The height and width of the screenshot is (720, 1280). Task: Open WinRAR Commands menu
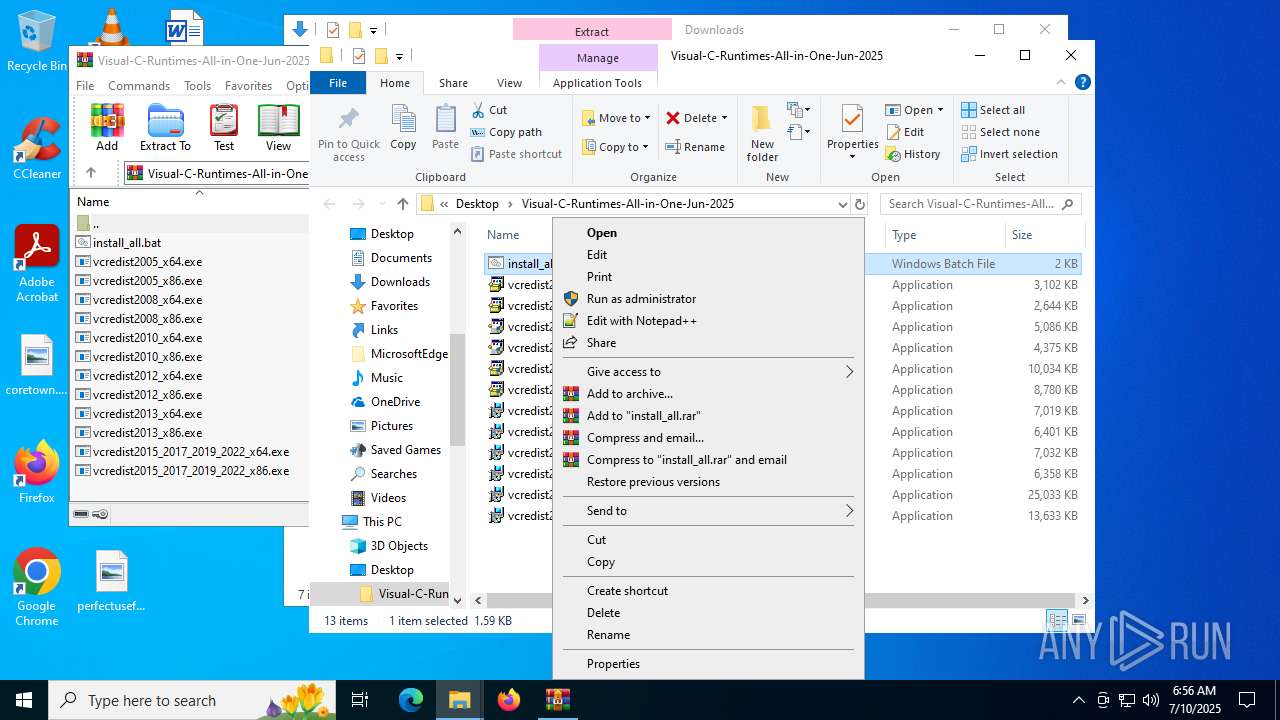click(x=139, y=86)
